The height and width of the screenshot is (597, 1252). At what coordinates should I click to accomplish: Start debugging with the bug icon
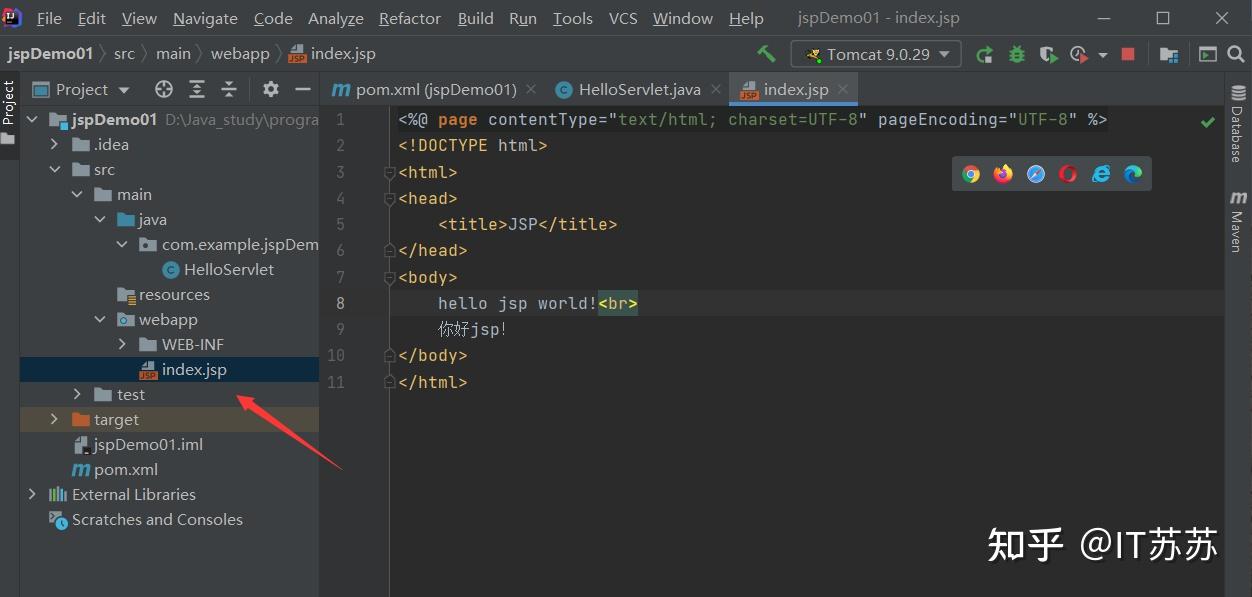click(1017, 54)
